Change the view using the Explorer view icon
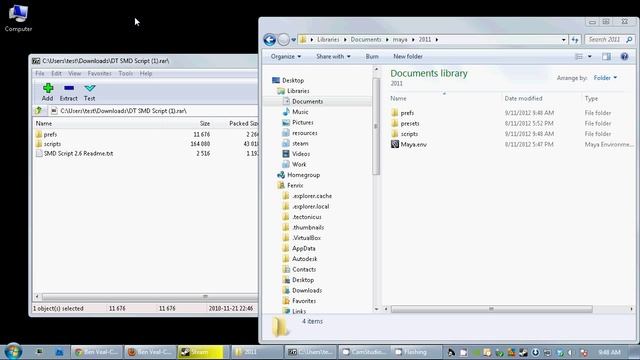This screenshot has width=640, height=360. point(579,56)
